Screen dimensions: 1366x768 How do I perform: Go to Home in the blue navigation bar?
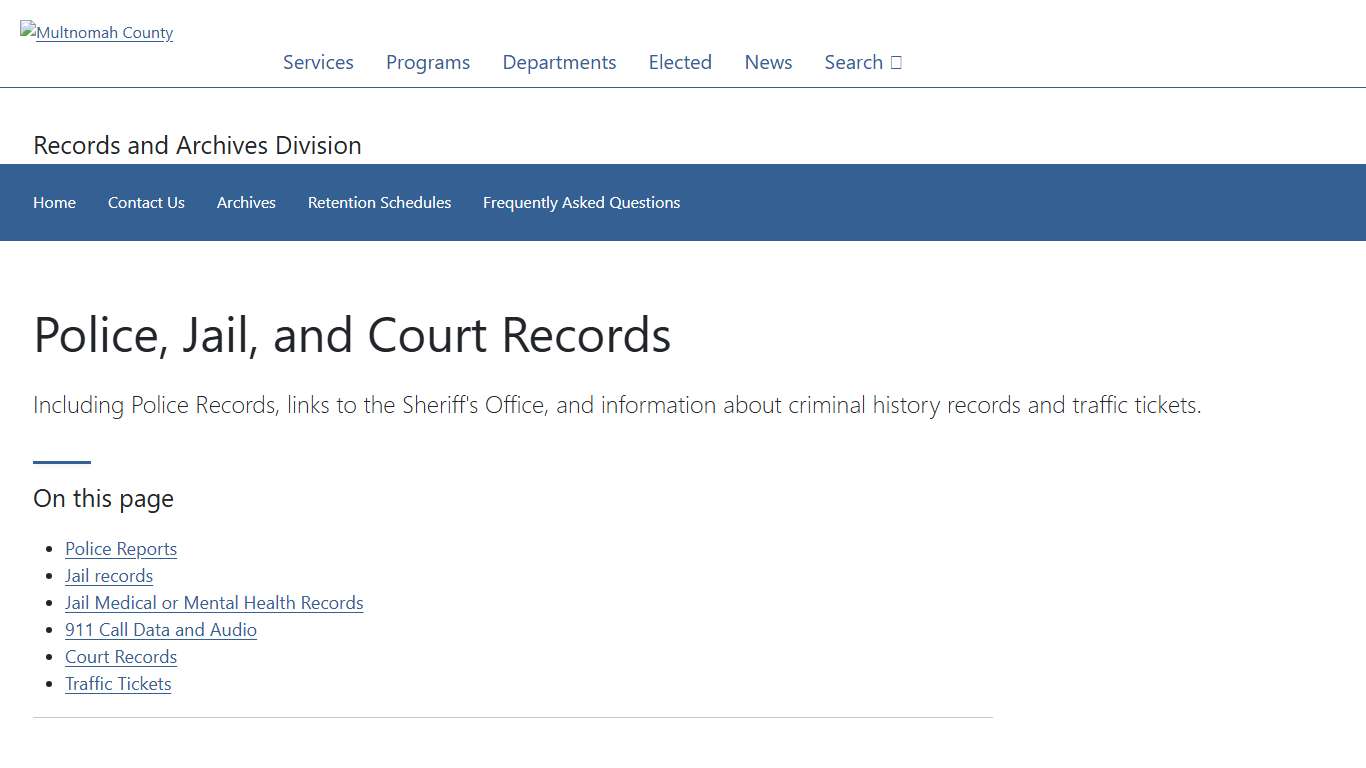click(54, 202)
